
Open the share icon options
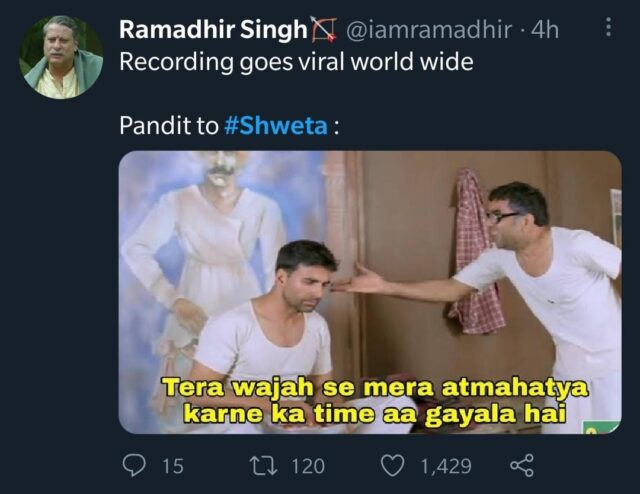point(522,466)
